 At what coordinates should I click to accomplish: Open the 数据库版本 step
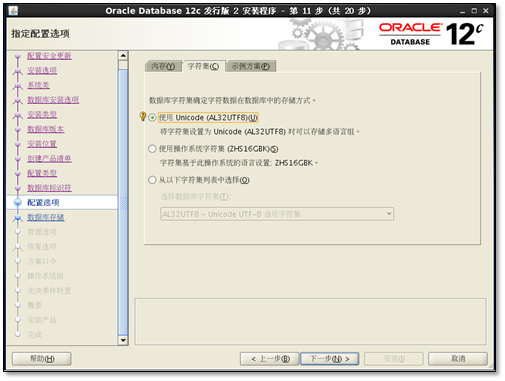pyautogui.click(x=46, y=129)
